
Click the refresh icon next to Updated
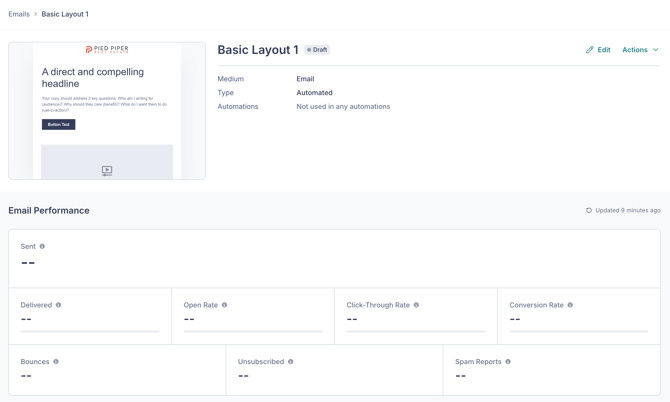(x=589, y=211)
